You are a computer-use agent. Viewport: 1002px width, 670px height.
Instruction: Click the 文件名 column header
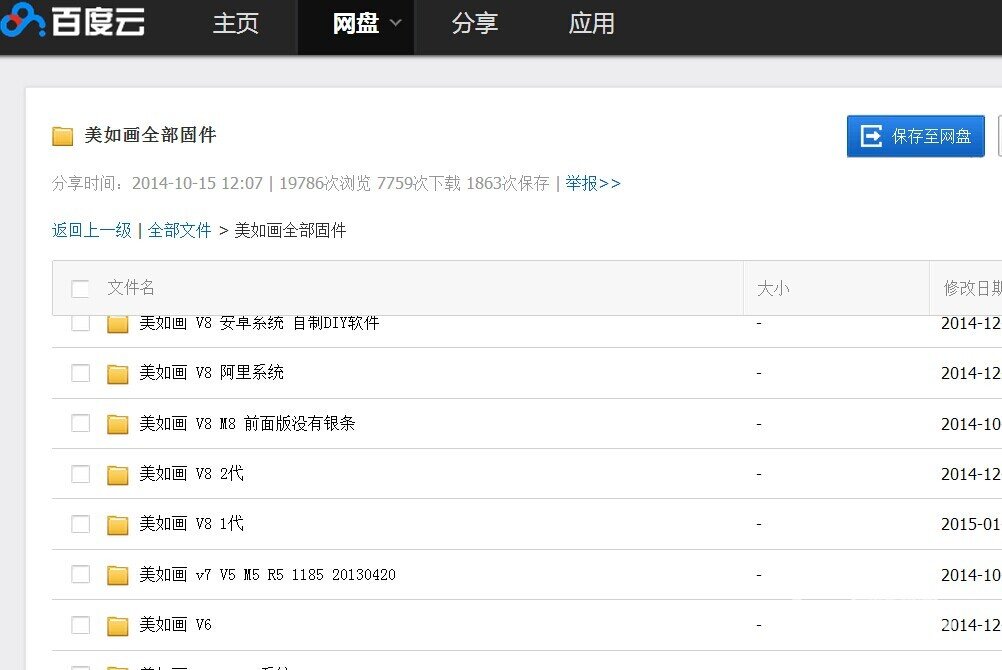[x=131, y=288]
